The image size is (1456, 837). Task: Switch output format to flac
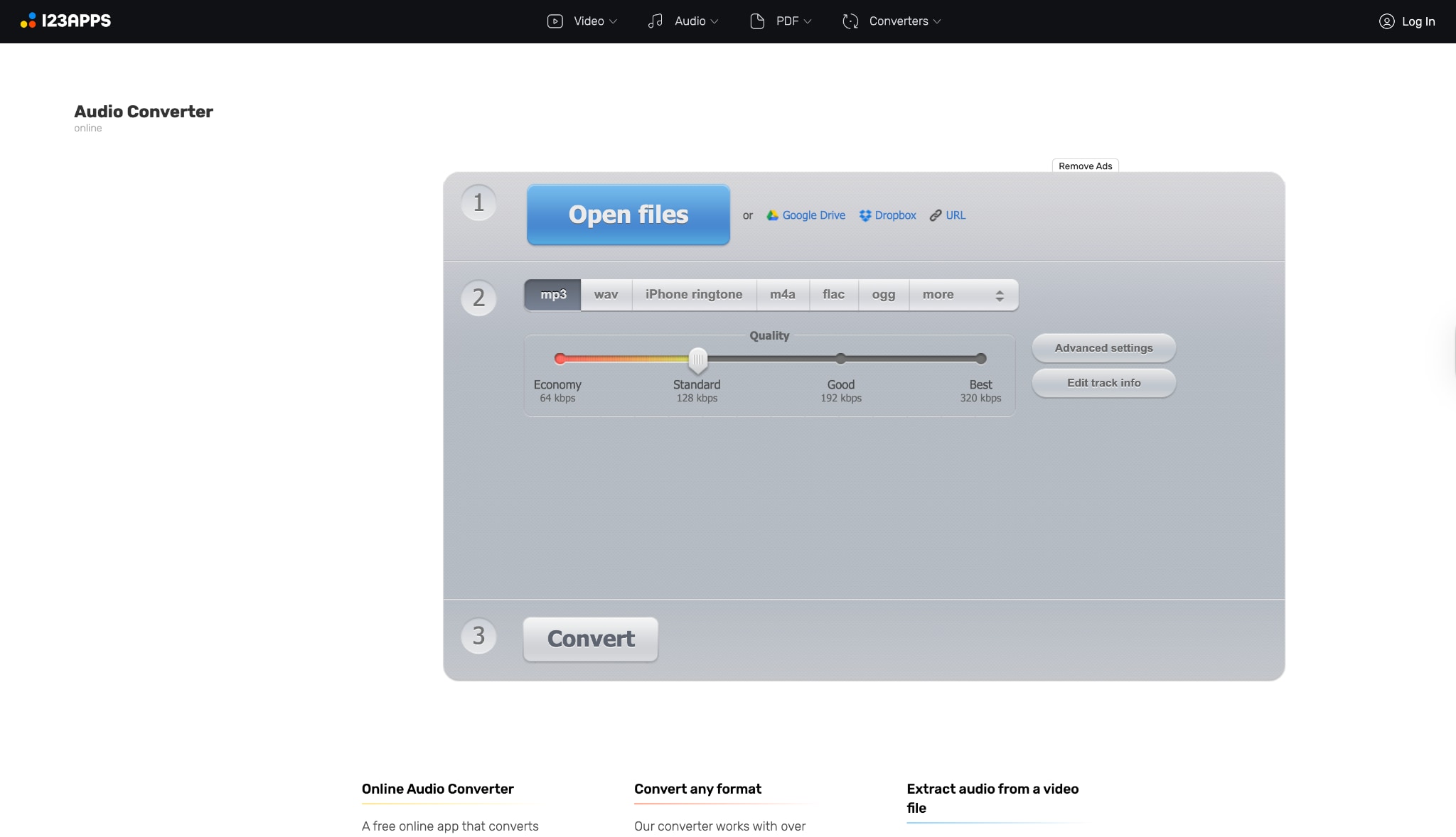833,294
